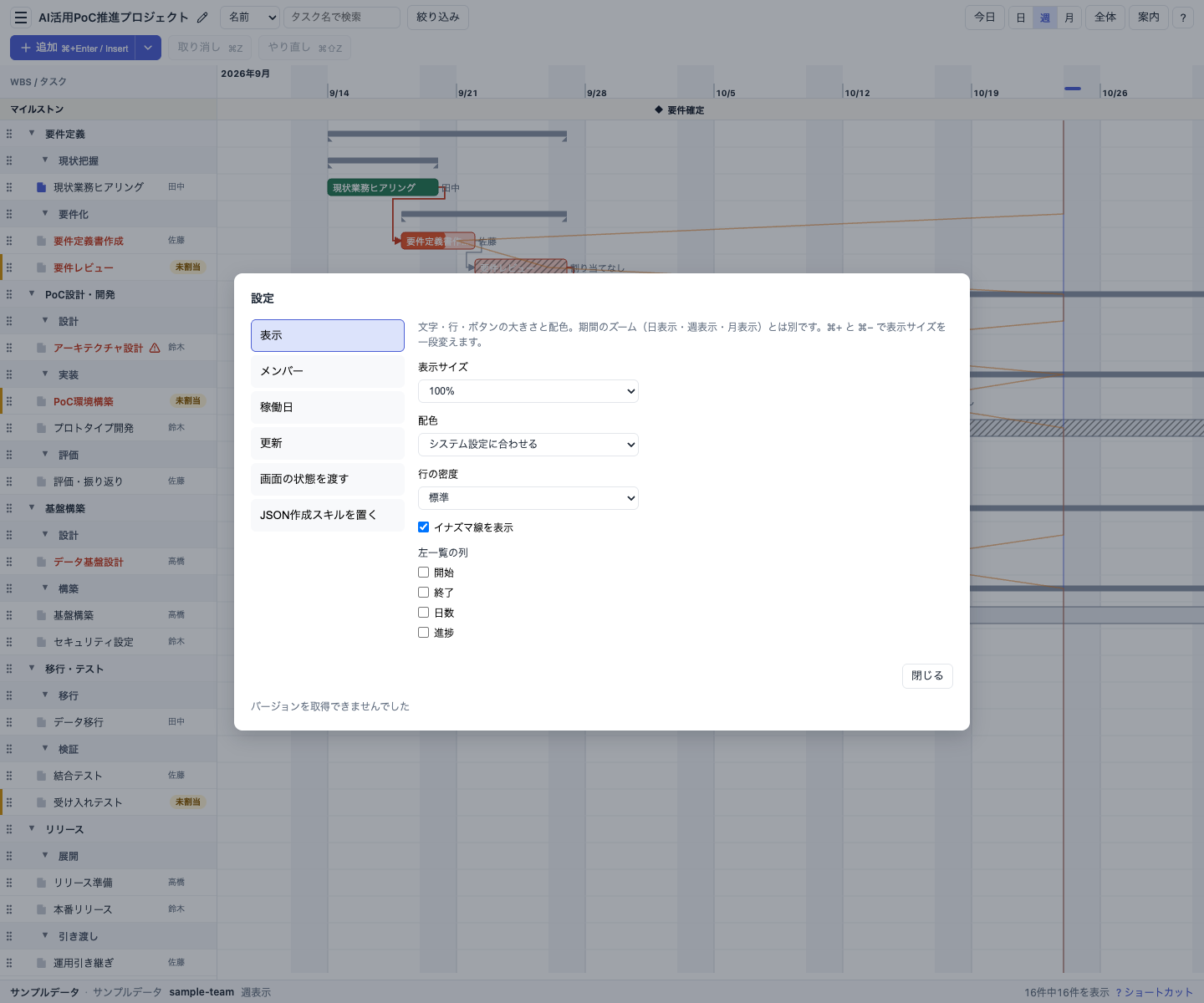The image size is (1204, 1003).
Task: Open the hamburger menu icon
Action: (x=21, y=18)
